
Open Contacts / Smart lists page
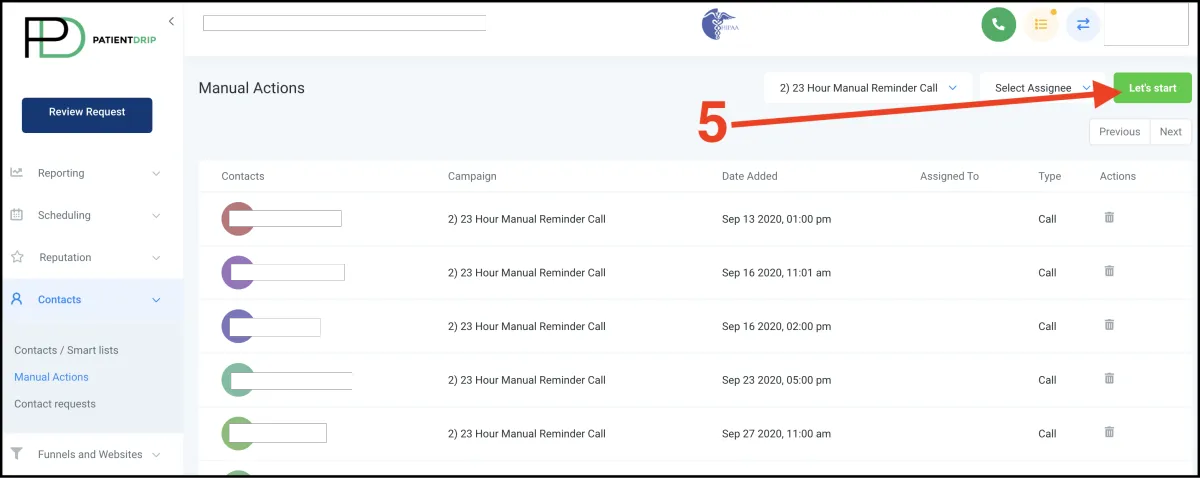coord(66,350)
